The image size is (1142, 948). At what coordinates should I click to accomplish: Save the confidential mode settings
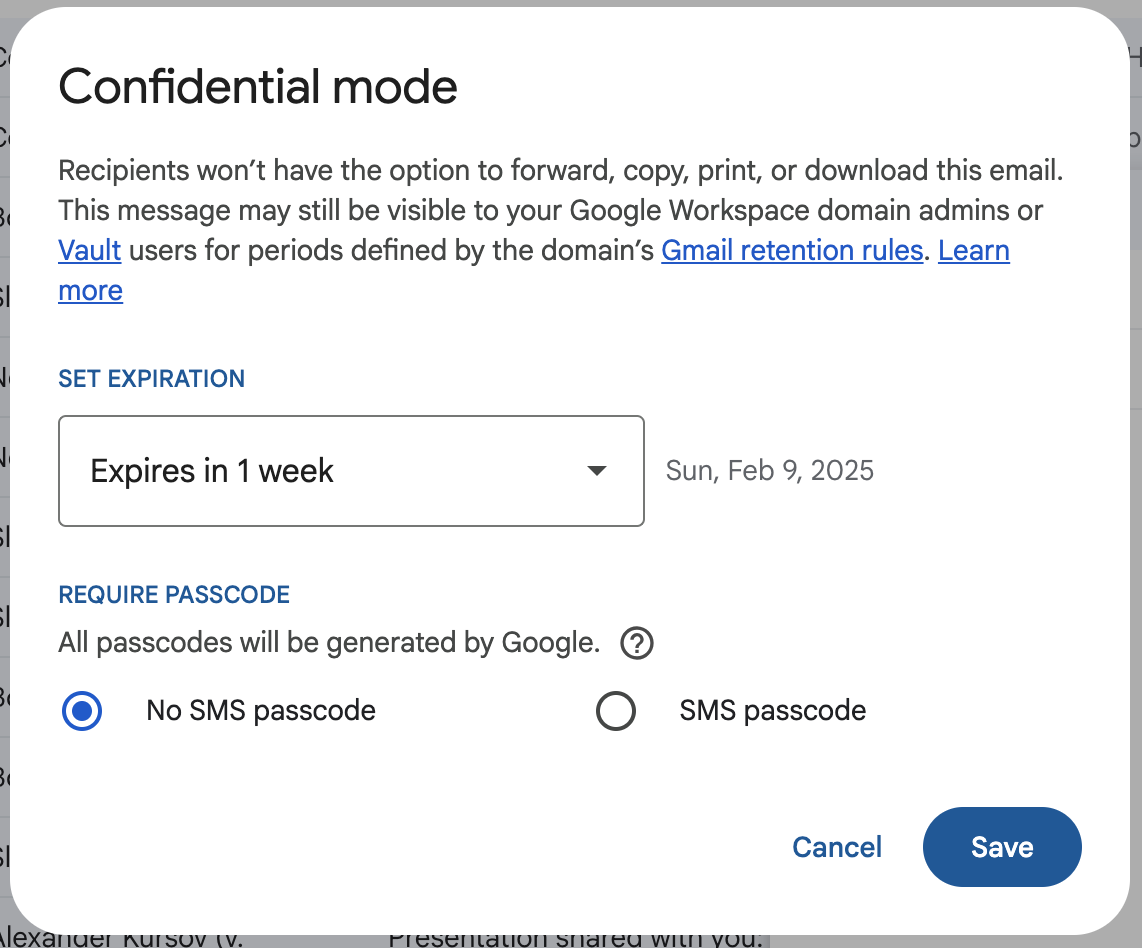[x=1001, y=847]
